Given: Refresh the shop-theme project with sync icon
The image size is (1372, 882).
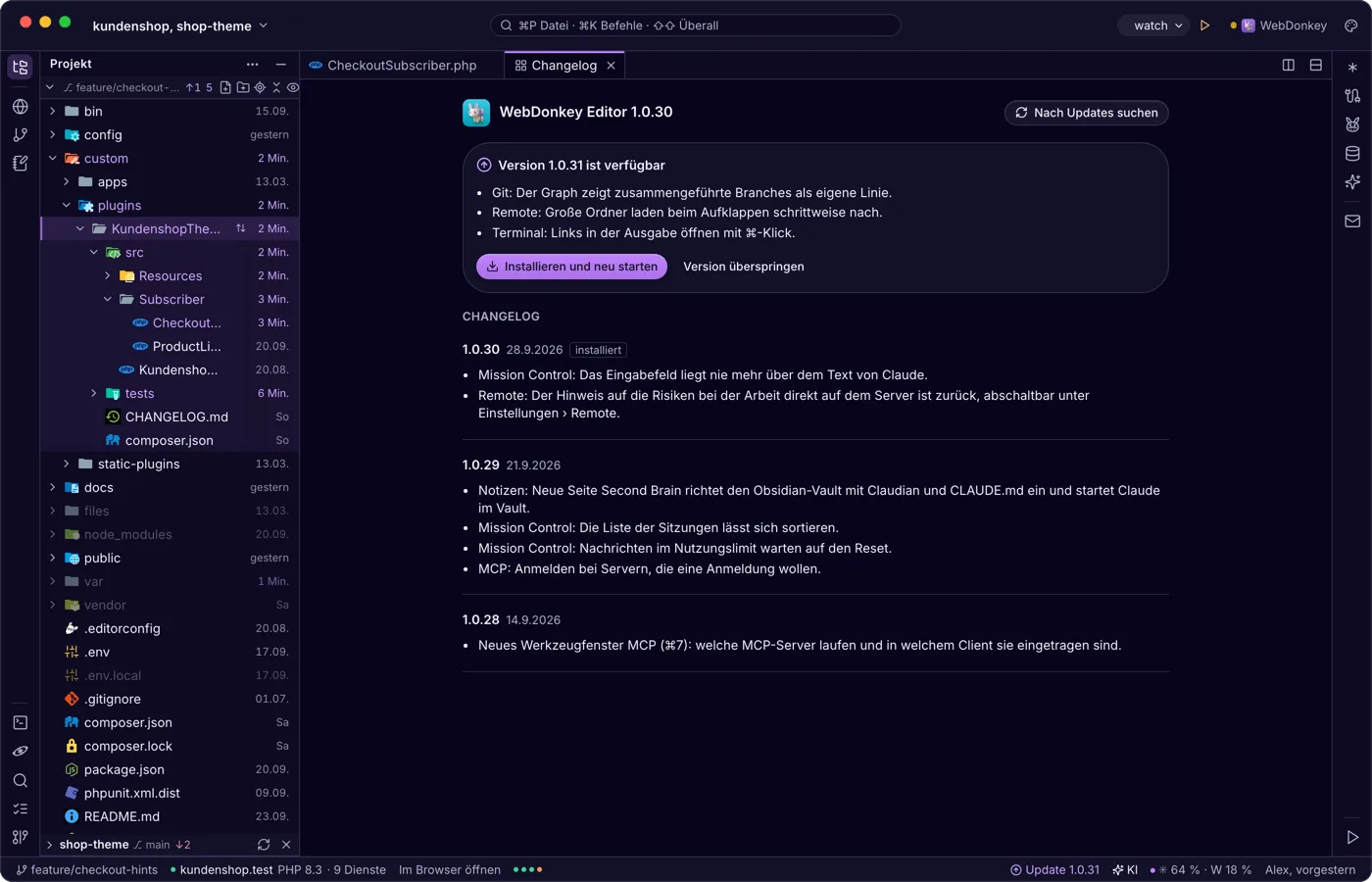Looking at the screenshot, I should pos(264,845).
